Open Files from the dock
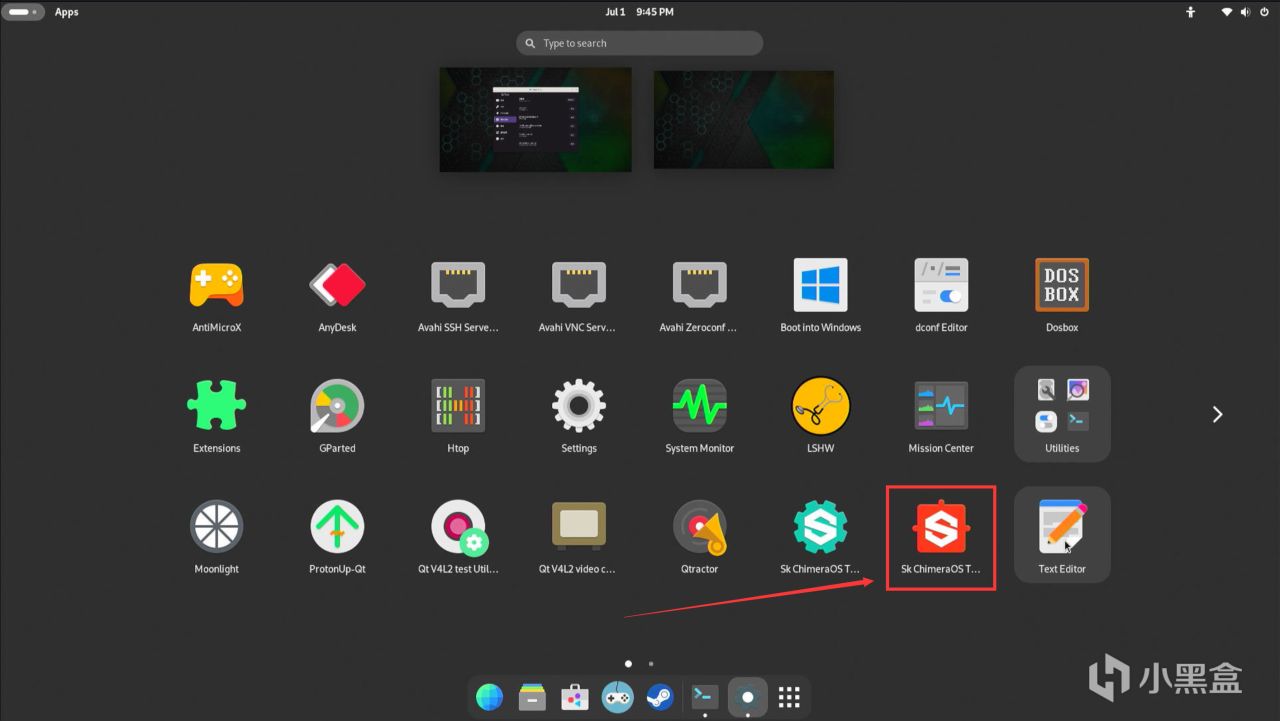Screen dimensions: 1280x721 pyautogui.click(x=532, y=697)
